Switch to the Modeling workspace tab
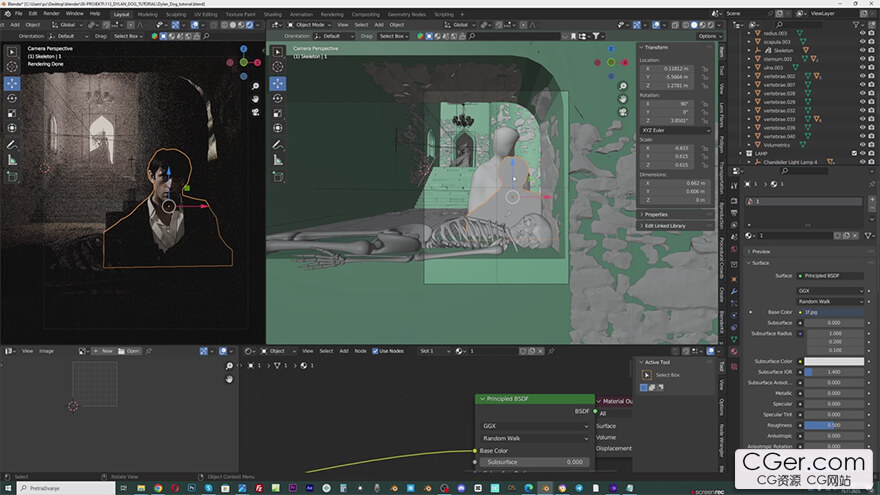The image size is (880, 495). pos(147,14)
